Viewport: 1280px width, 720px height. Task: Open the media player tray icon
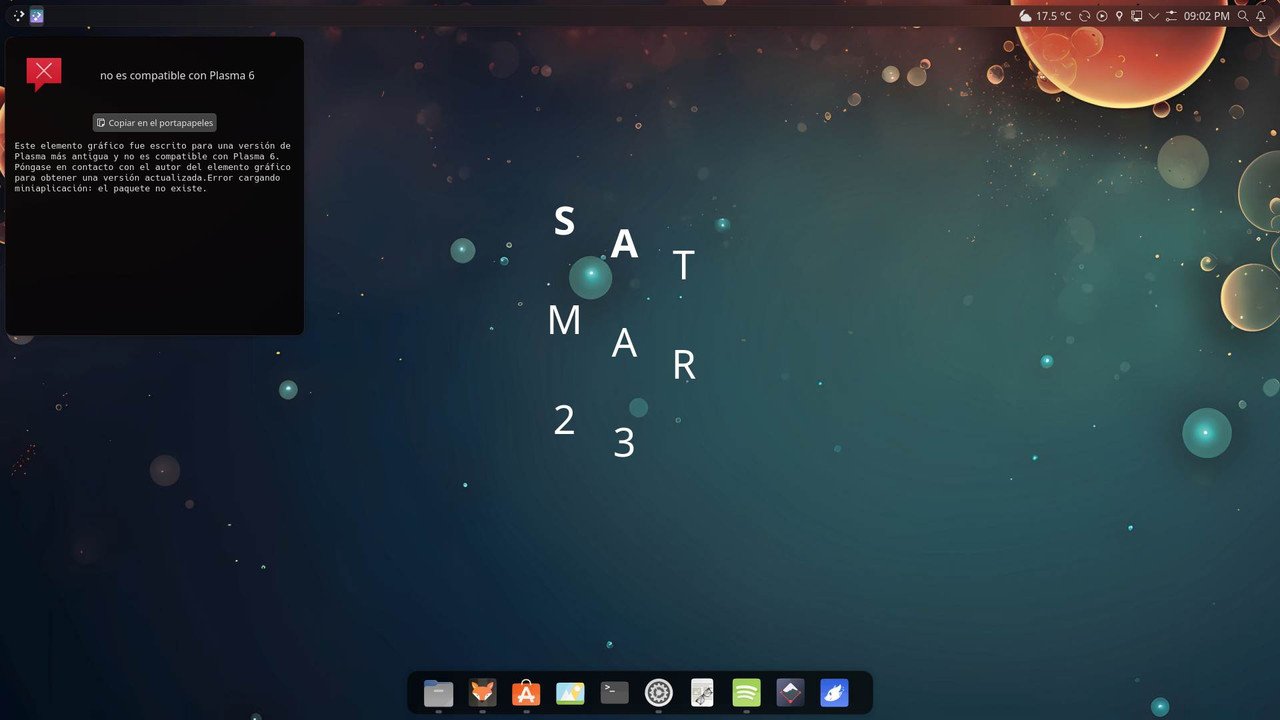1102,16
